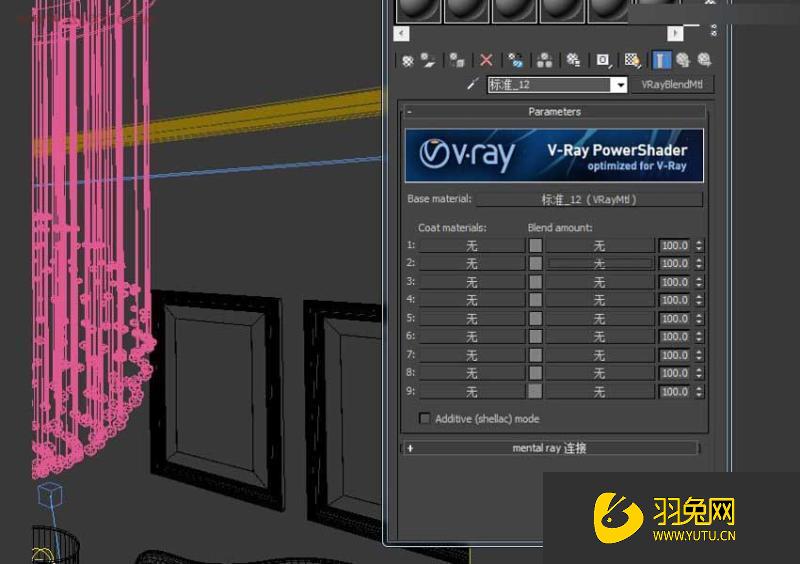Open the Material ID Channel flyout
The height and width of the screenshot is (564, 800).
[603, 61]
